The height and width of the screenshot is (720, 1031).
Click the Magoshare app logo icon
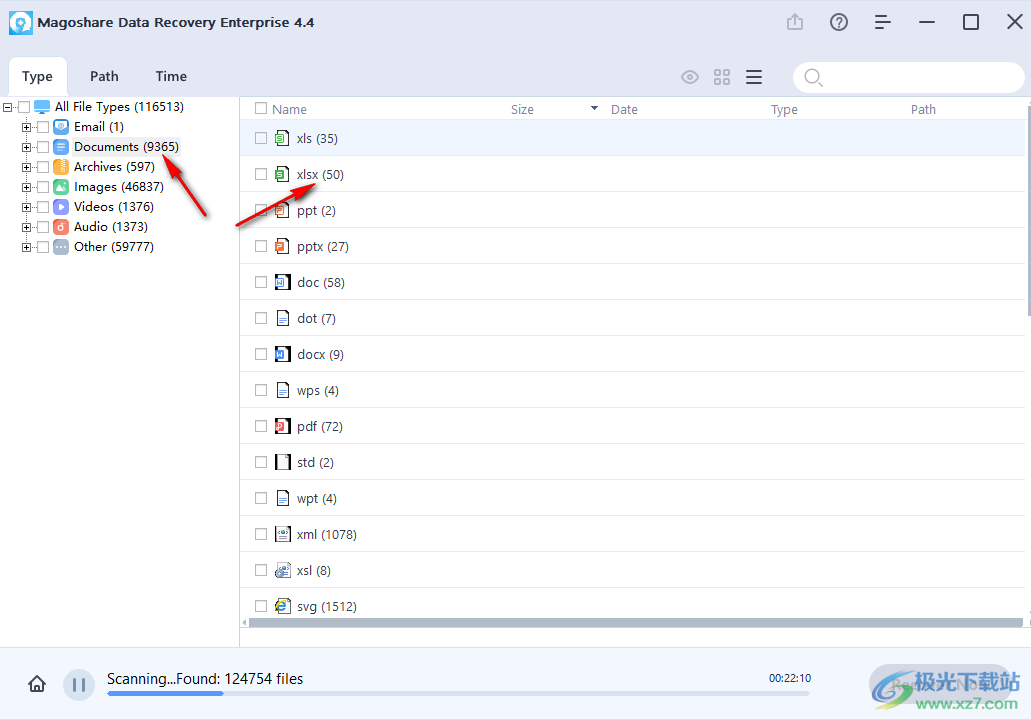pos(20,22)
